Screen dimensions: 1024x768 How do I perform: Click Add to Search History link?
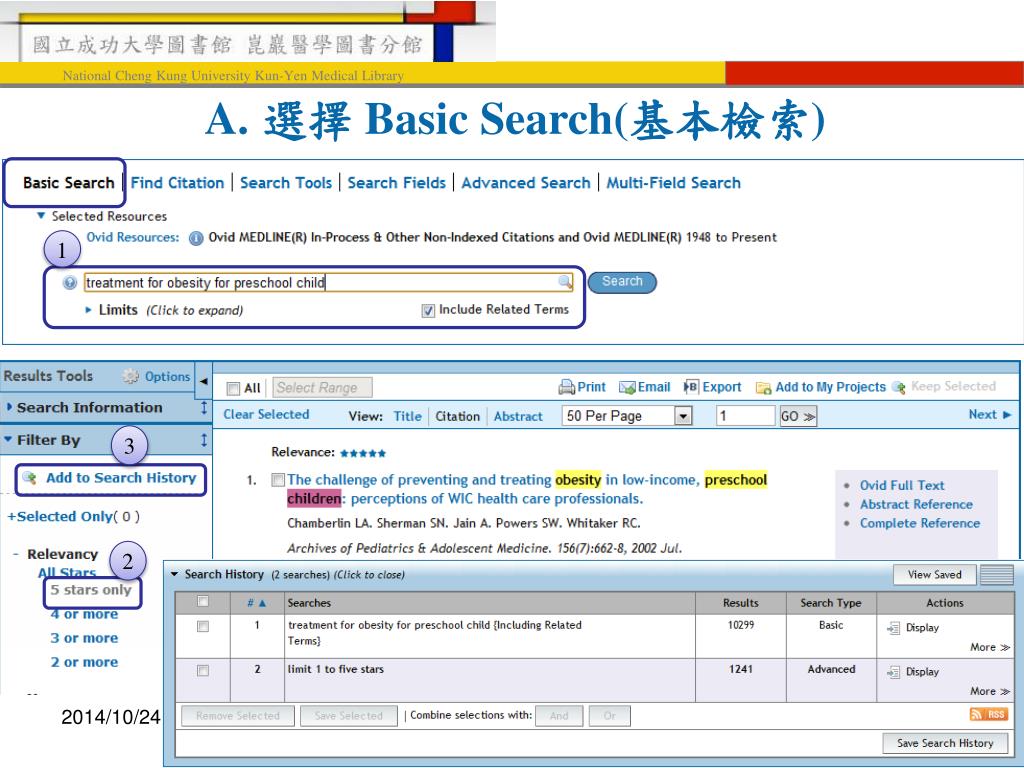[121, 478]
